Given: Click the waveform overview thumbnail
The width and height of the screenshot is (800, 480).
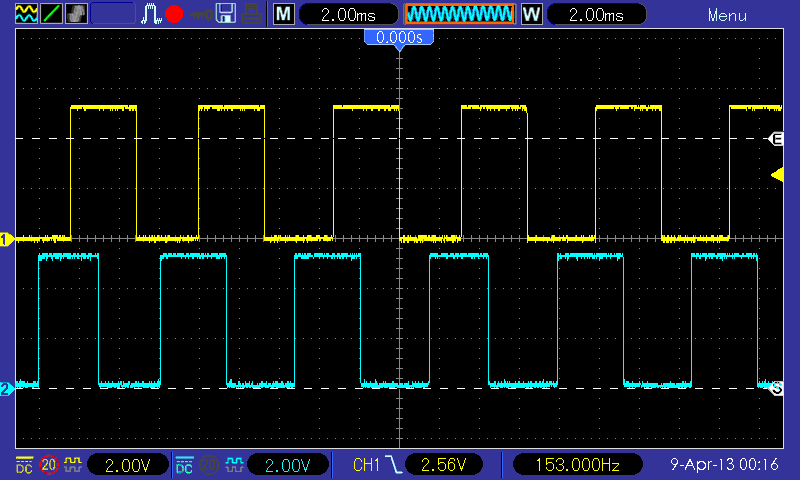Looking at the screenshot, I should 459,14.
